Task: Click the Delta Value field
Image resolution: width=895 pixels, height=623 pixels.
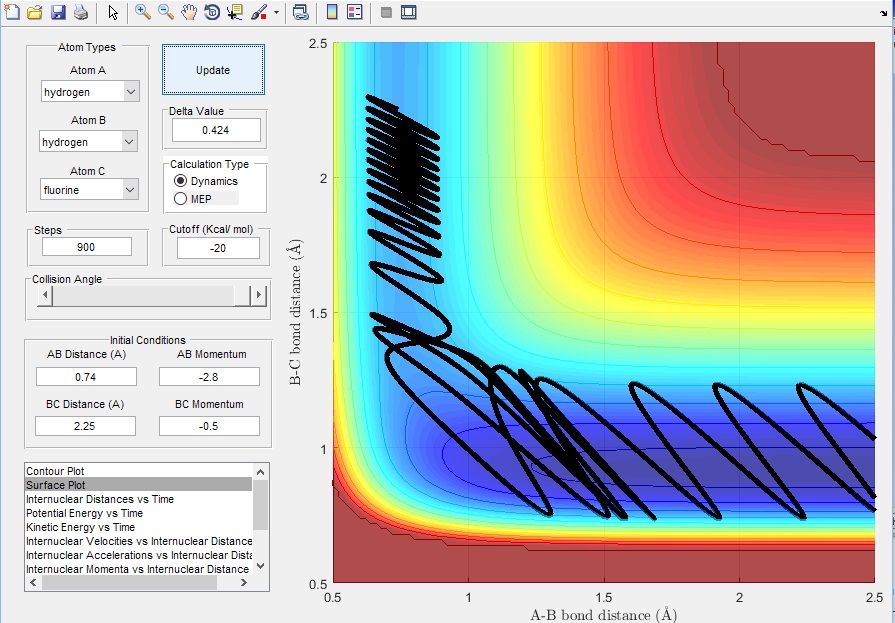Action: point(216,130)
